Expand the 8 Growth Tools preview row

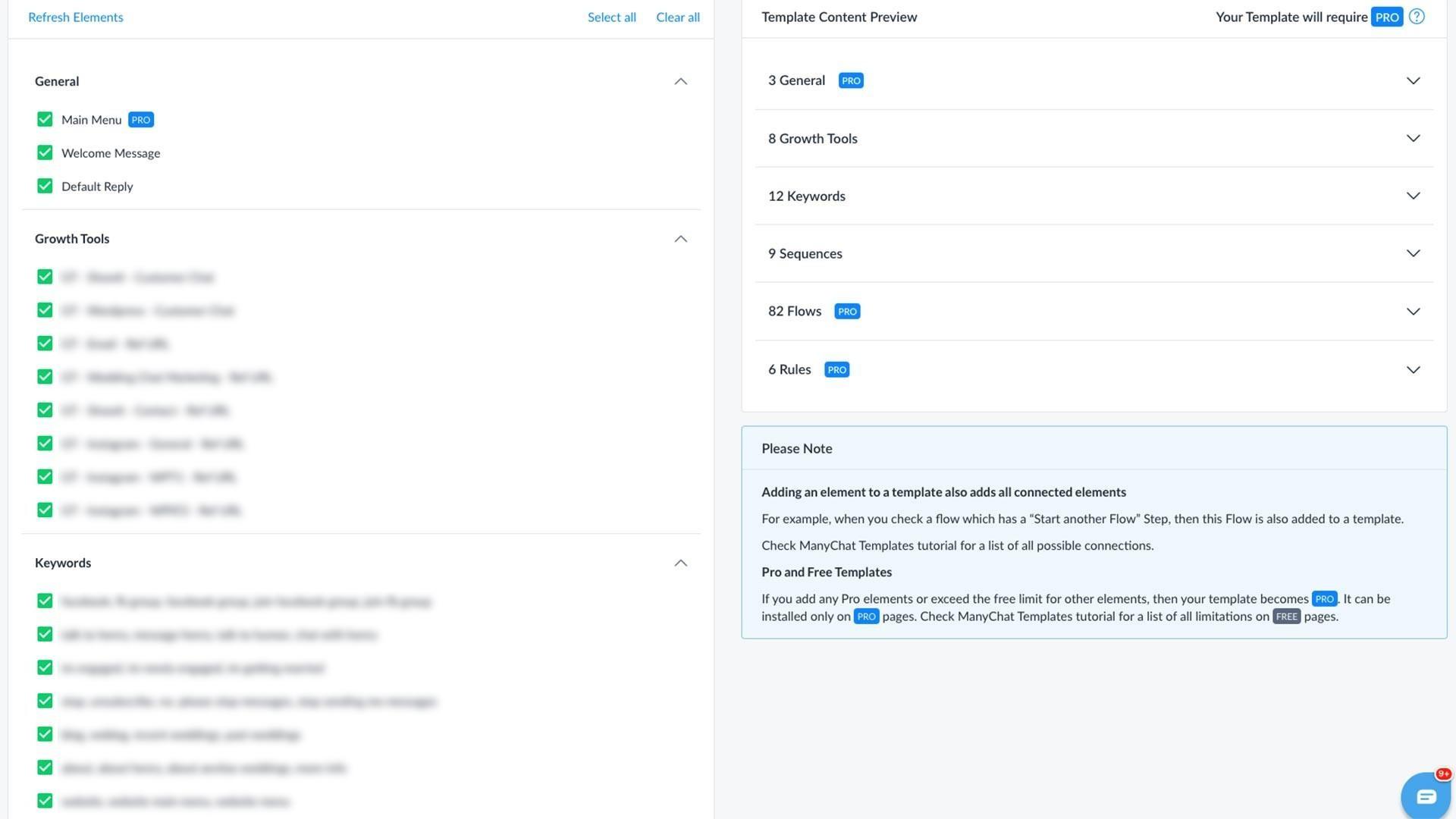tap(1413, 139)
